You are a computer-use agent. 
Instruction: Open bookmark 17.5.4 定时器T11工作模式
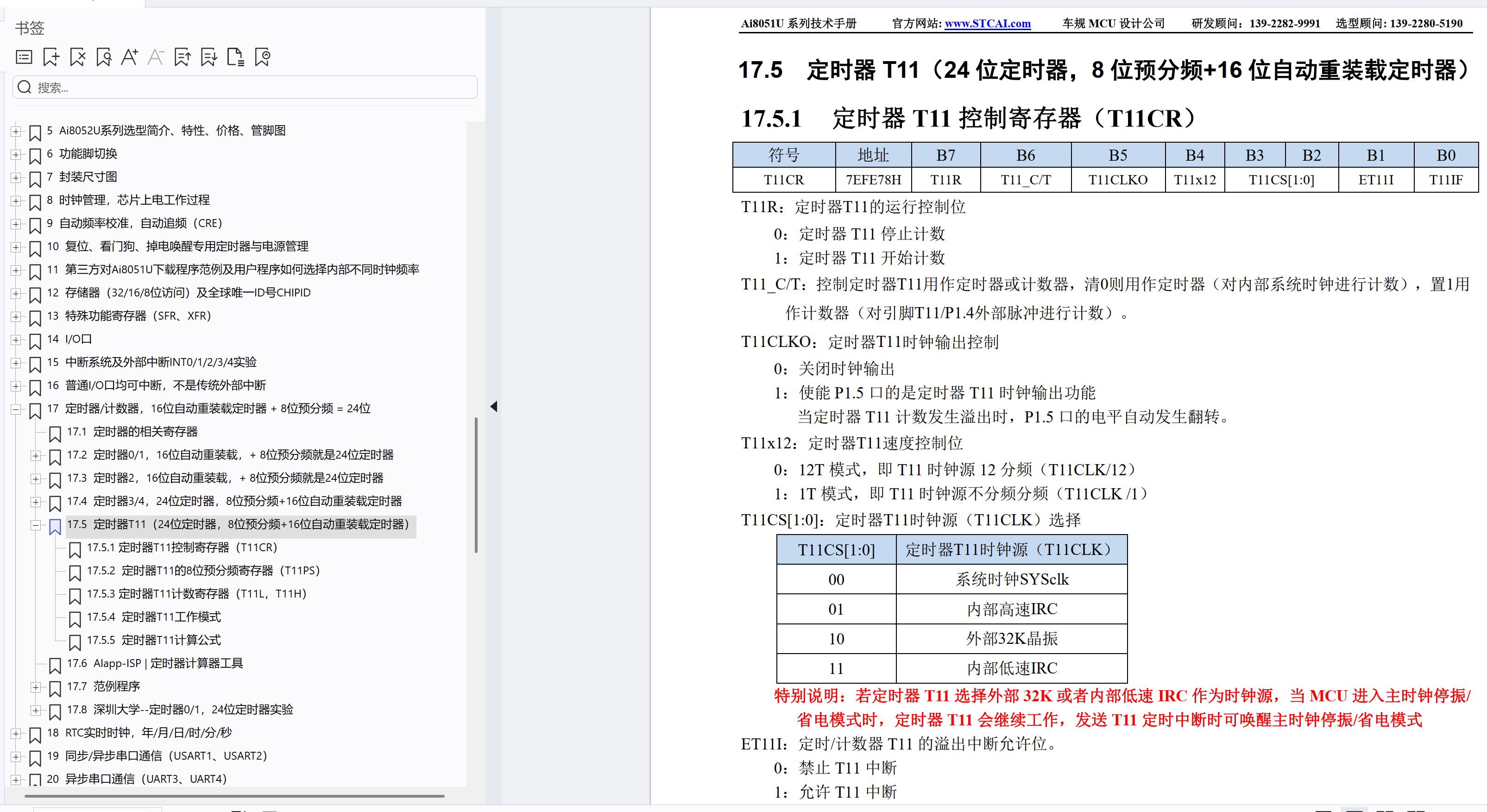(153, 617)
